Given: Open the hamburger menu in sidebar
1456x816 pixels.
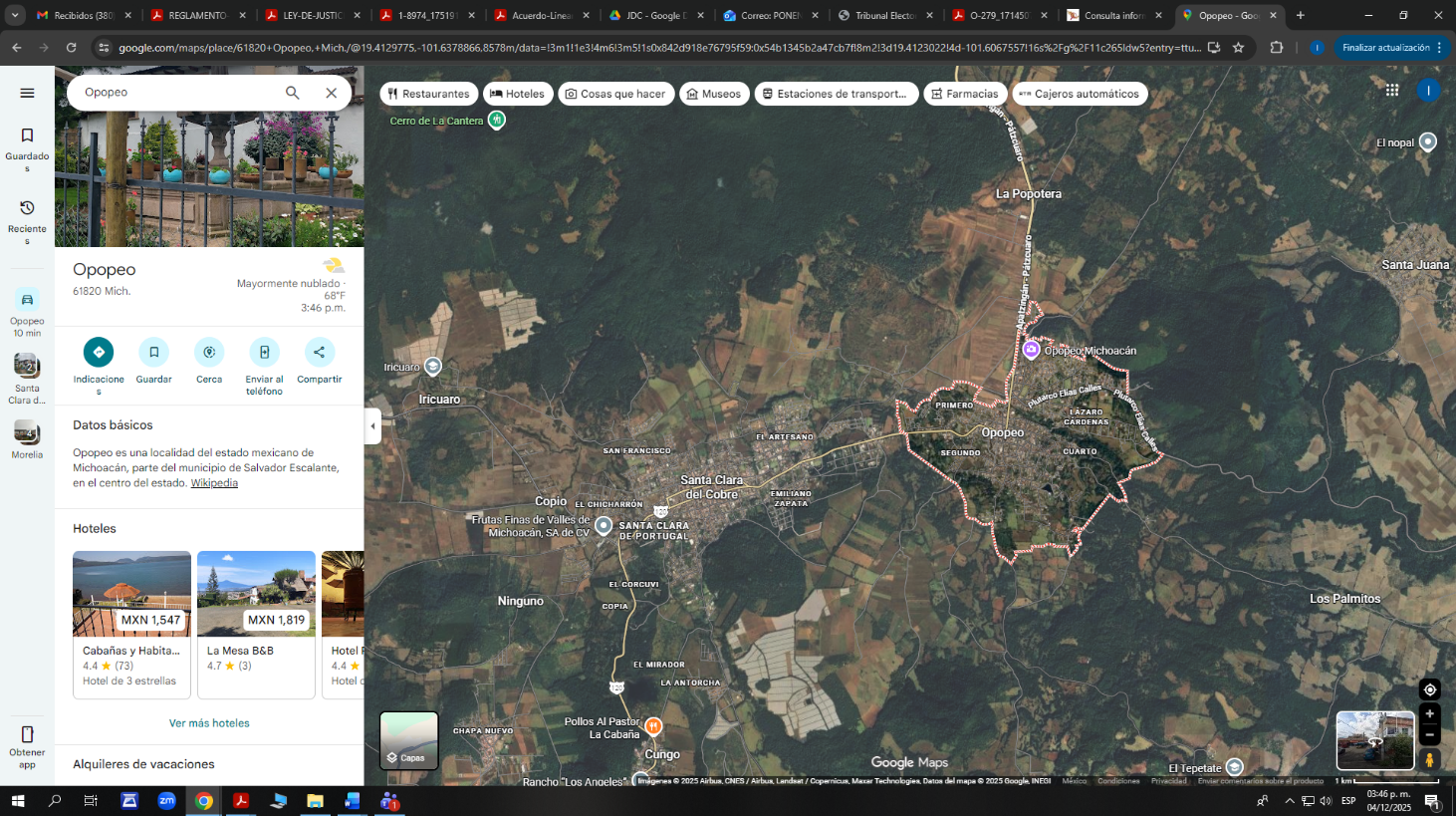Looking at the screenshot, I should pyautogui.click(x=27, y=93).
